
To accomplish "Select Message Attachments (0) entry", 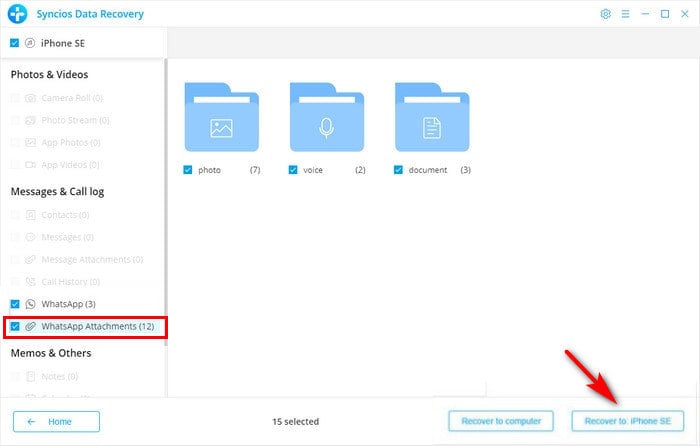I will (x=92, y=259).
